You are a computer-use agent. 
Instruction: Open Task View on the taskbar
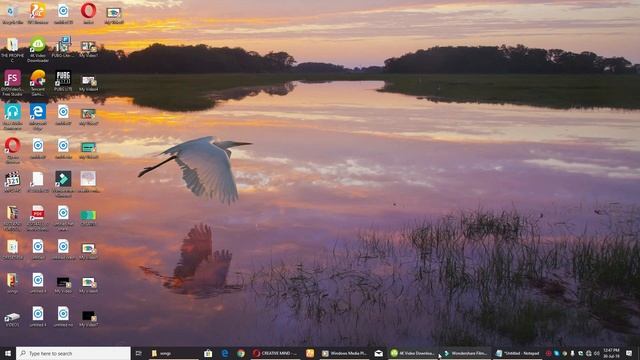(138, 353)
